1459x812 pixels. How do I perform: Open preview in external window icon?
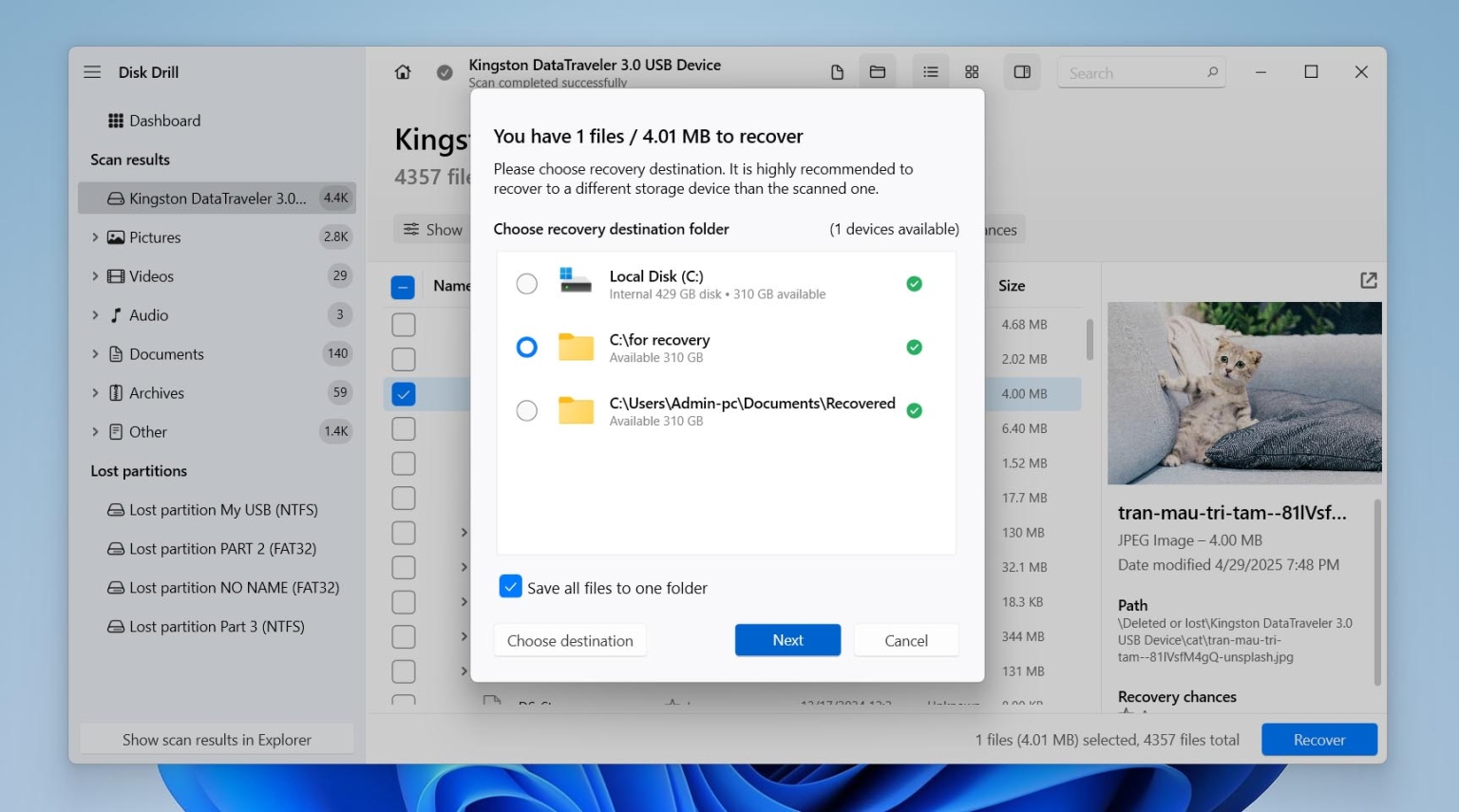tap(1369, 280)
